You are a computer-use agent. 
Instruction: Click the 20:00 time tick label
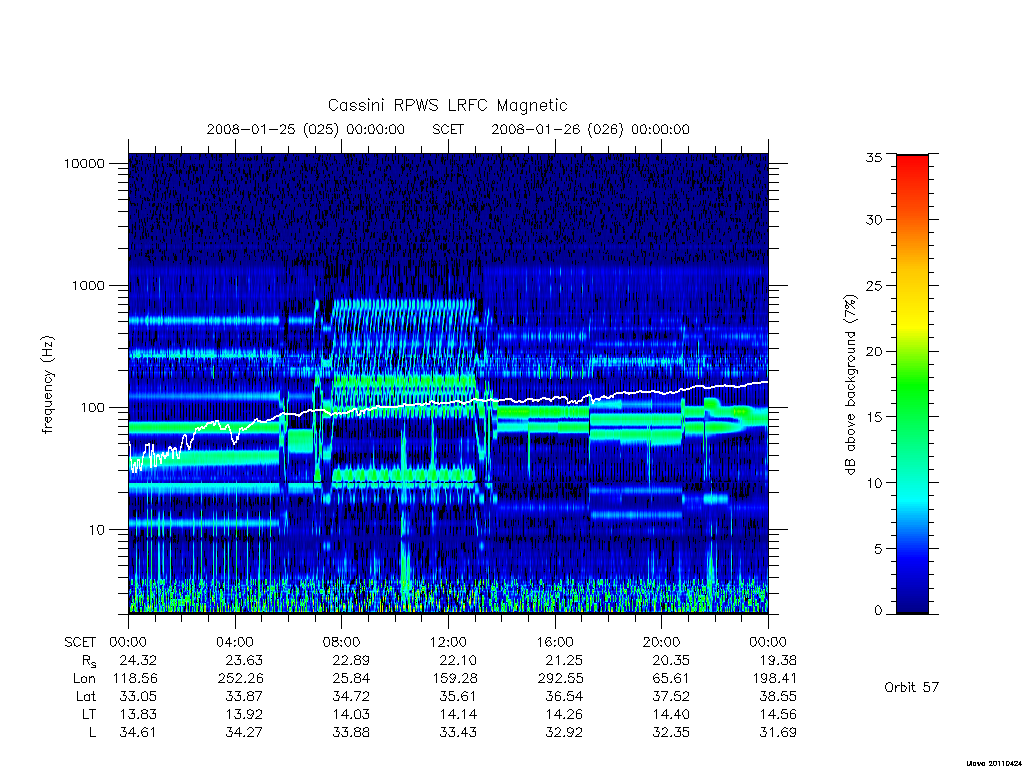pos(662,642)
